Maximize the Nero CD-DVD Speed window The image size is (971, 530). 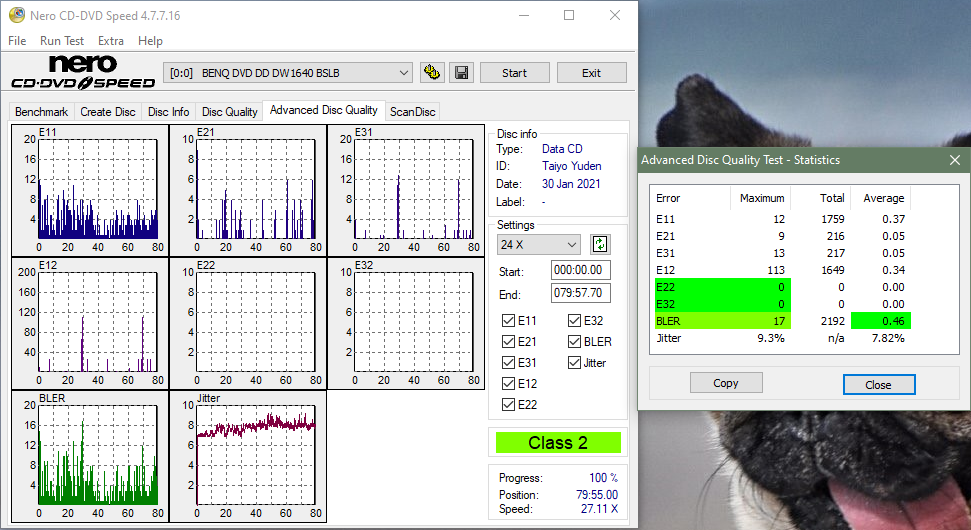click(x=569, y=15)
